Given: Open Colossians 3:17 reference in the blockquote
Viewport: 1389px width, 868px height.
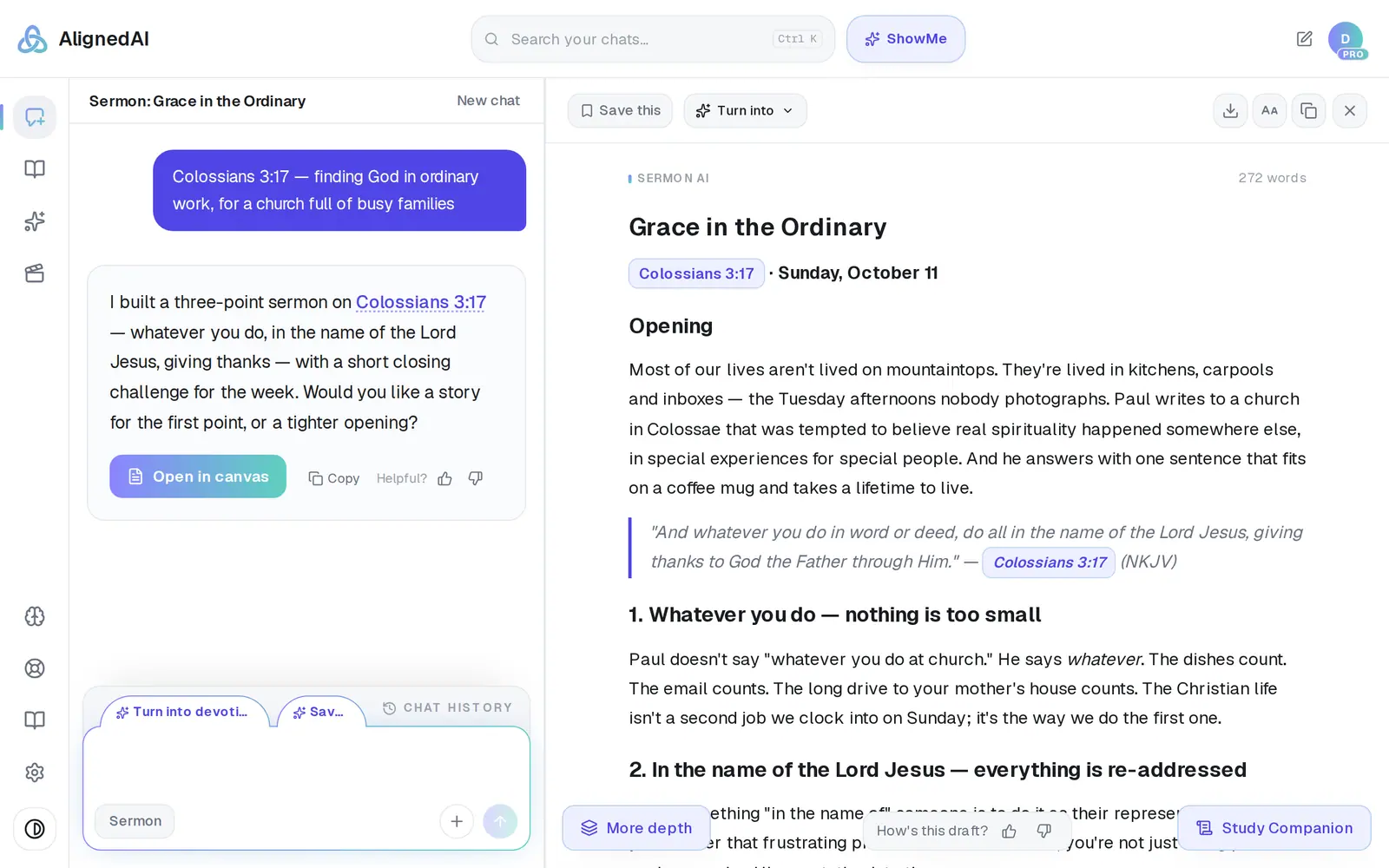Looking at the screenshot, I should tap(1049, 562).
